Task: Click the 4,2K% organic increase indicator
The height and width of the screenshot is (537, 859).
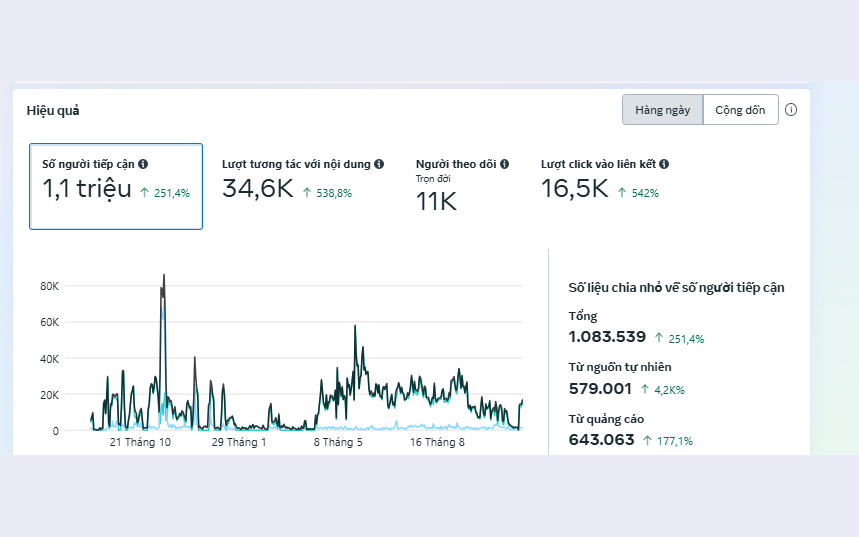Action: tap(663, 390)
